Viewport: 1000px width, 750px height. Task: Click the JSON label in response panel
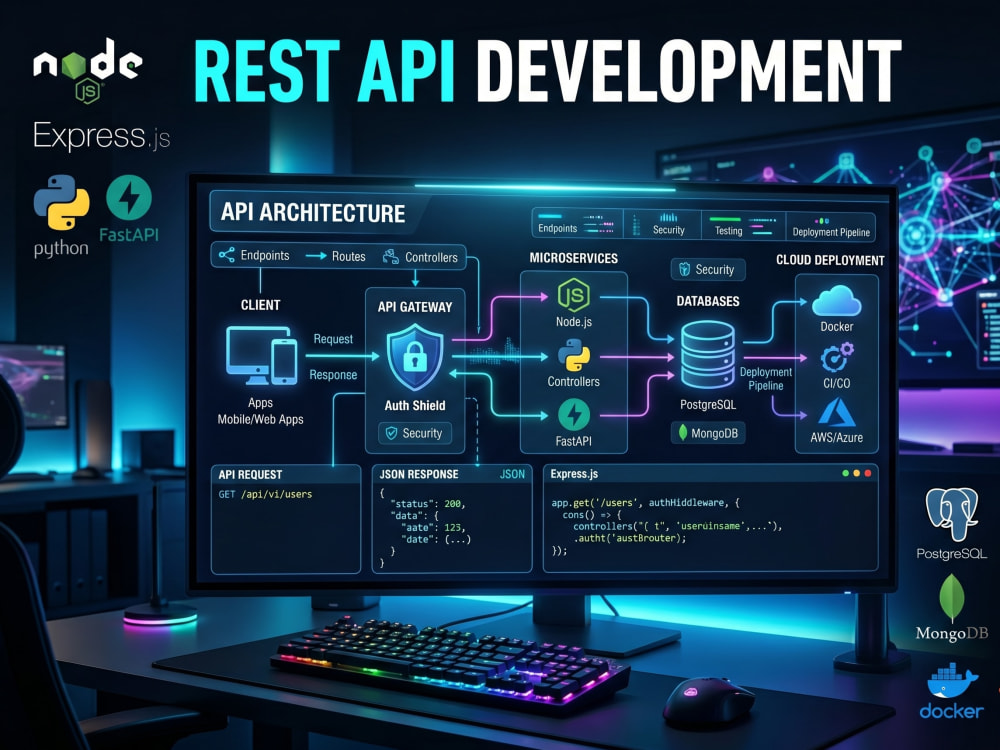pos(512,474)
